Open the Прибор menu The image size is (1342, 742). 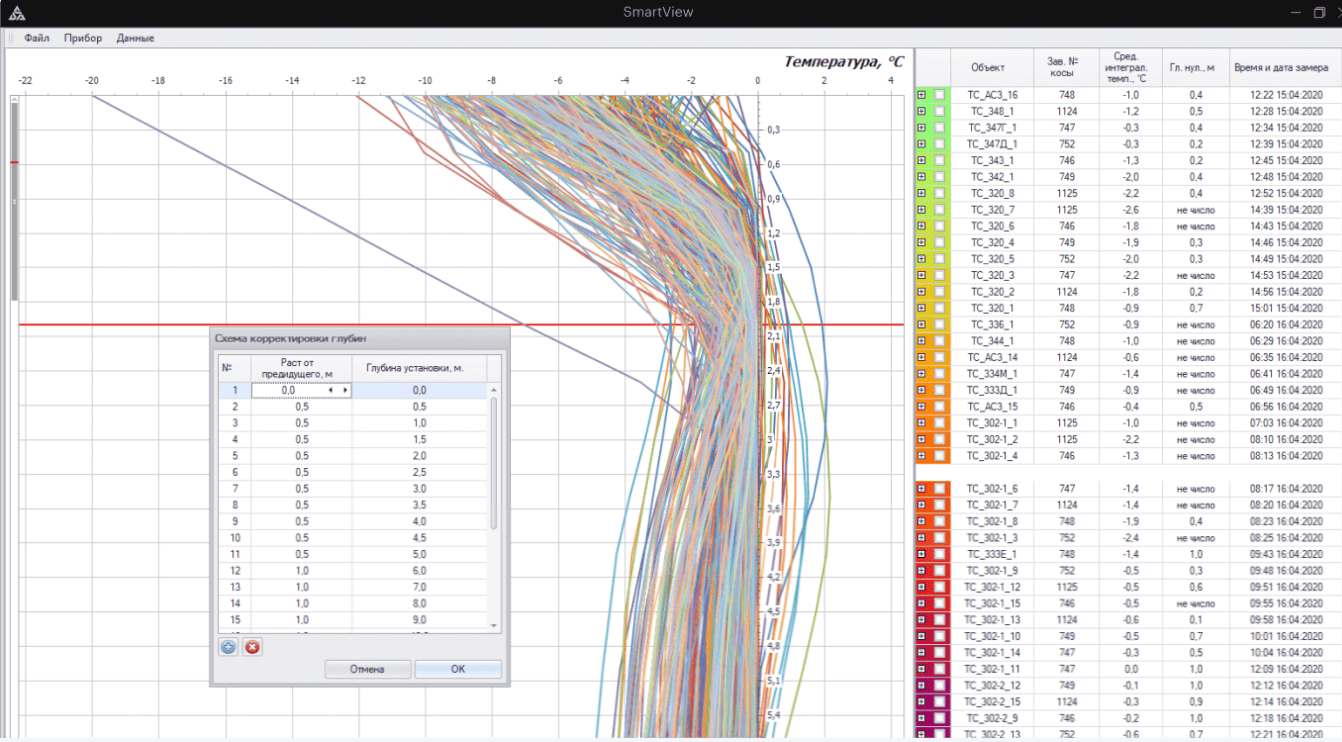pos(83,38)
